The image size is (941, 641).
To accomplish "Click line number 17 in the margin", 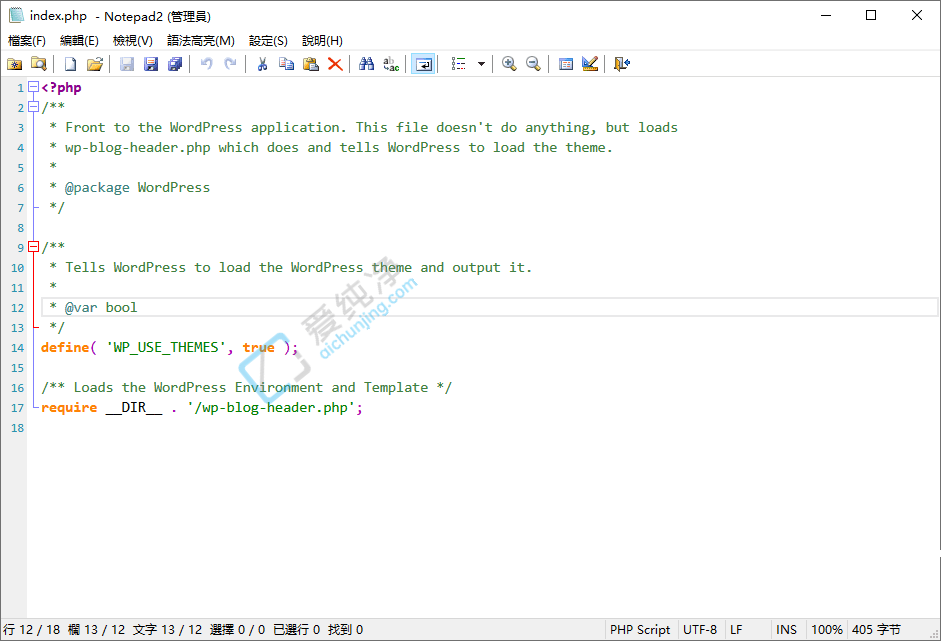I will [17, 408].
